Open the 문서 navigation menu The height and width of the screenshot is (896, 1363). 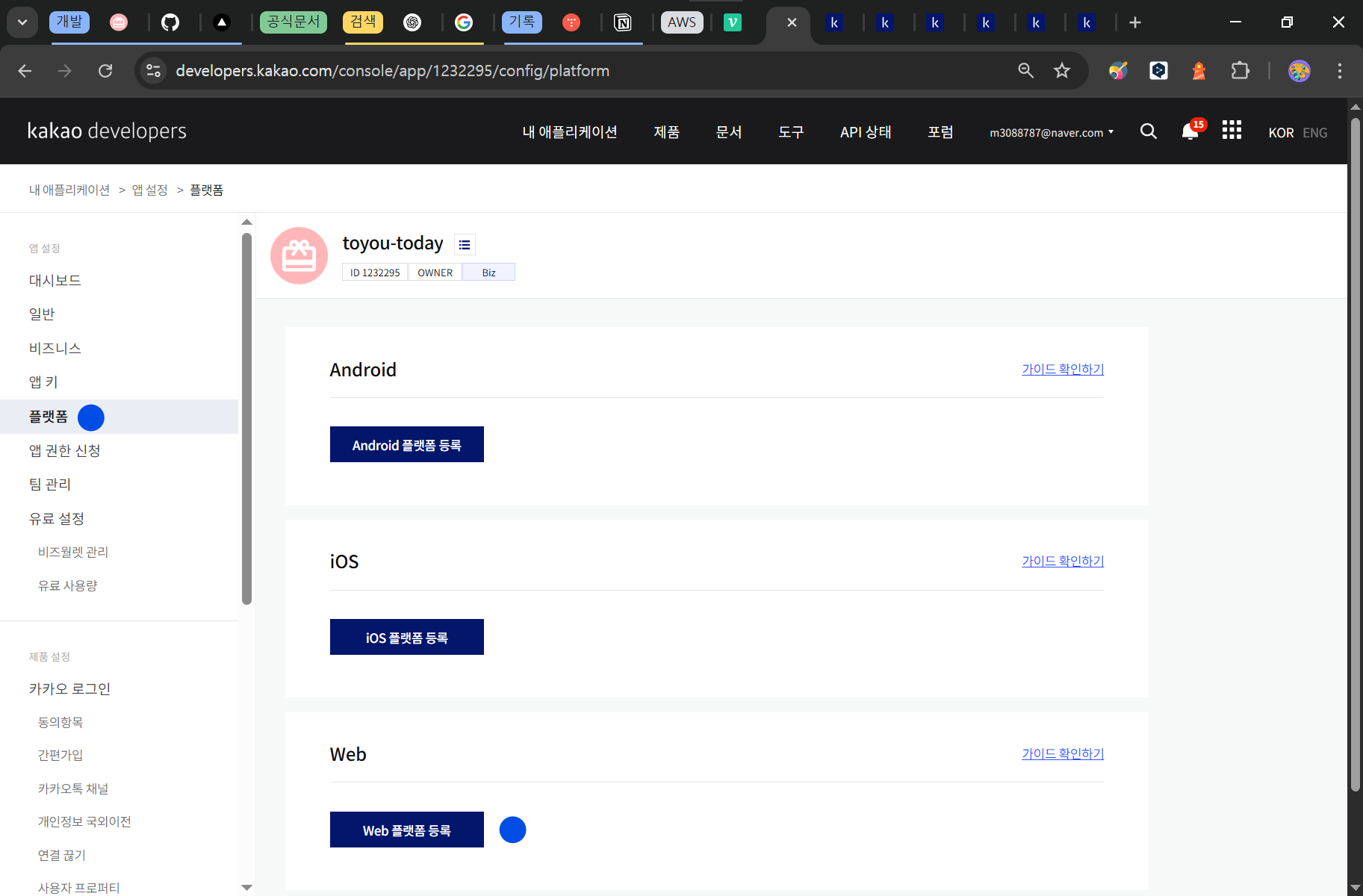tap(729, 132)
